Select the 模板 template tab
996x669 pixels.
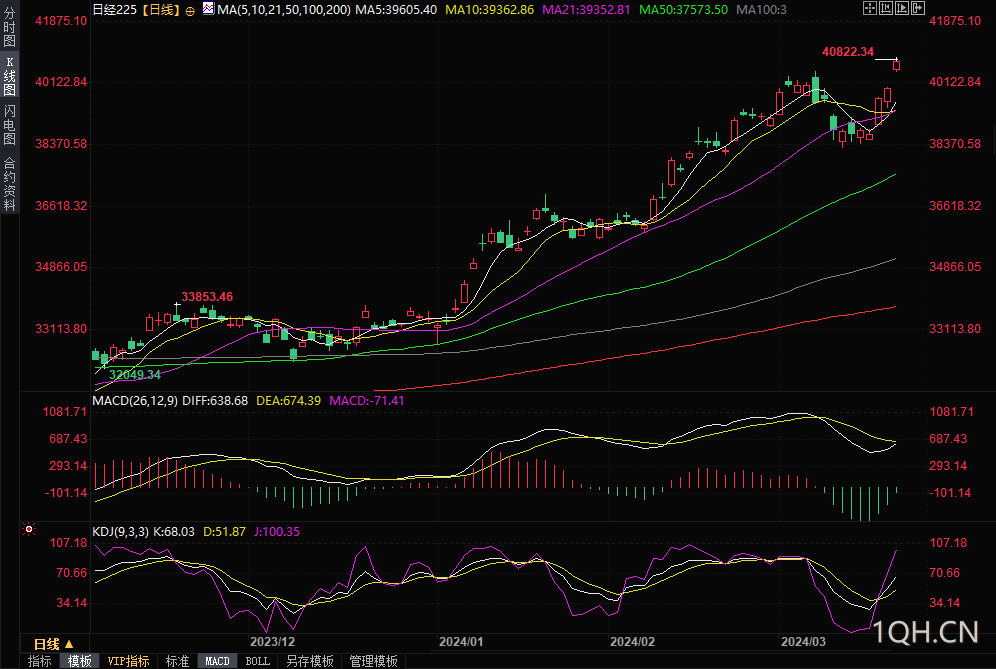(80, 661)
